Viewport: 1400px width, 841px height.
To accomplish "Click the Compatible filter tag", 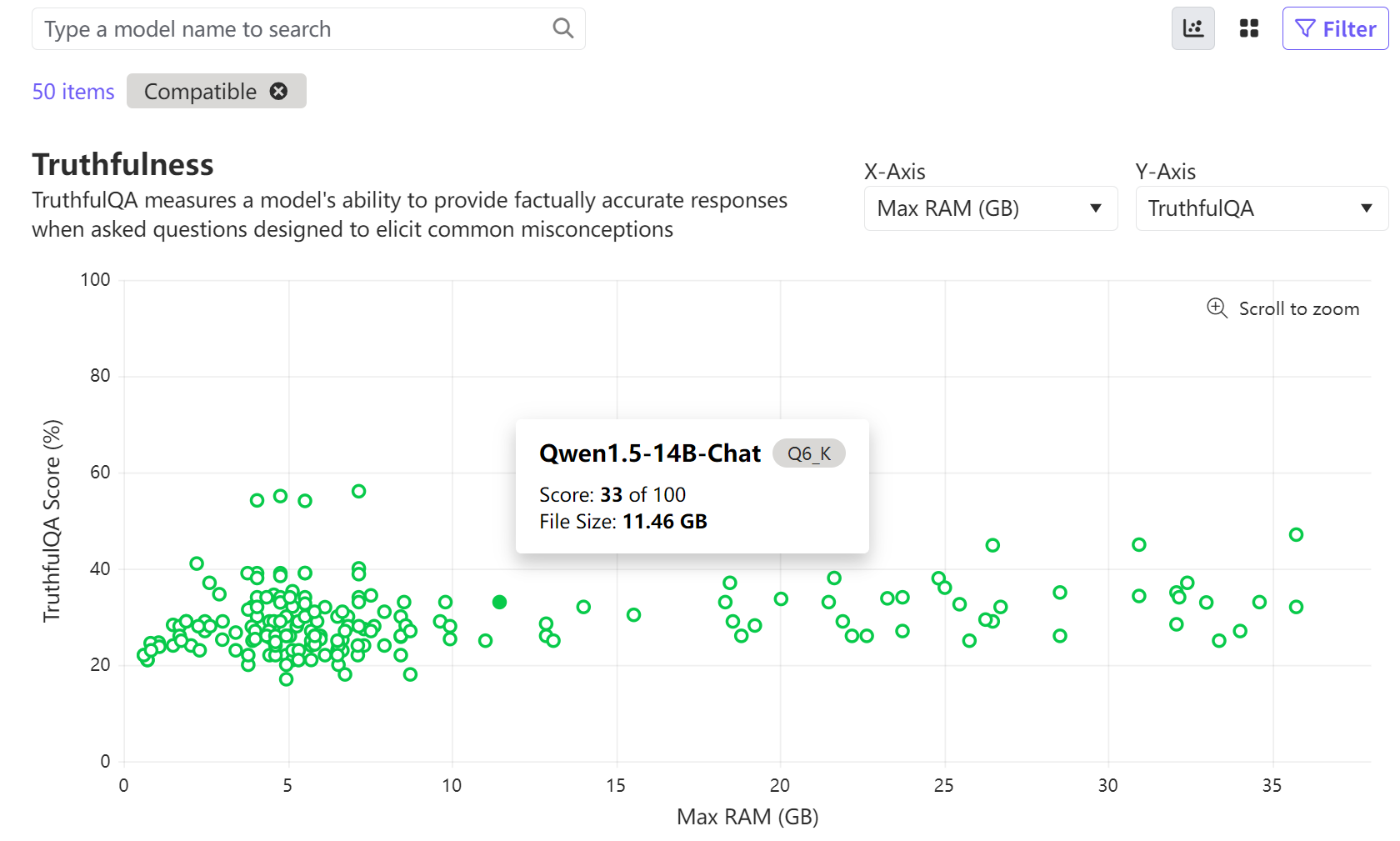I will (200, 92).
